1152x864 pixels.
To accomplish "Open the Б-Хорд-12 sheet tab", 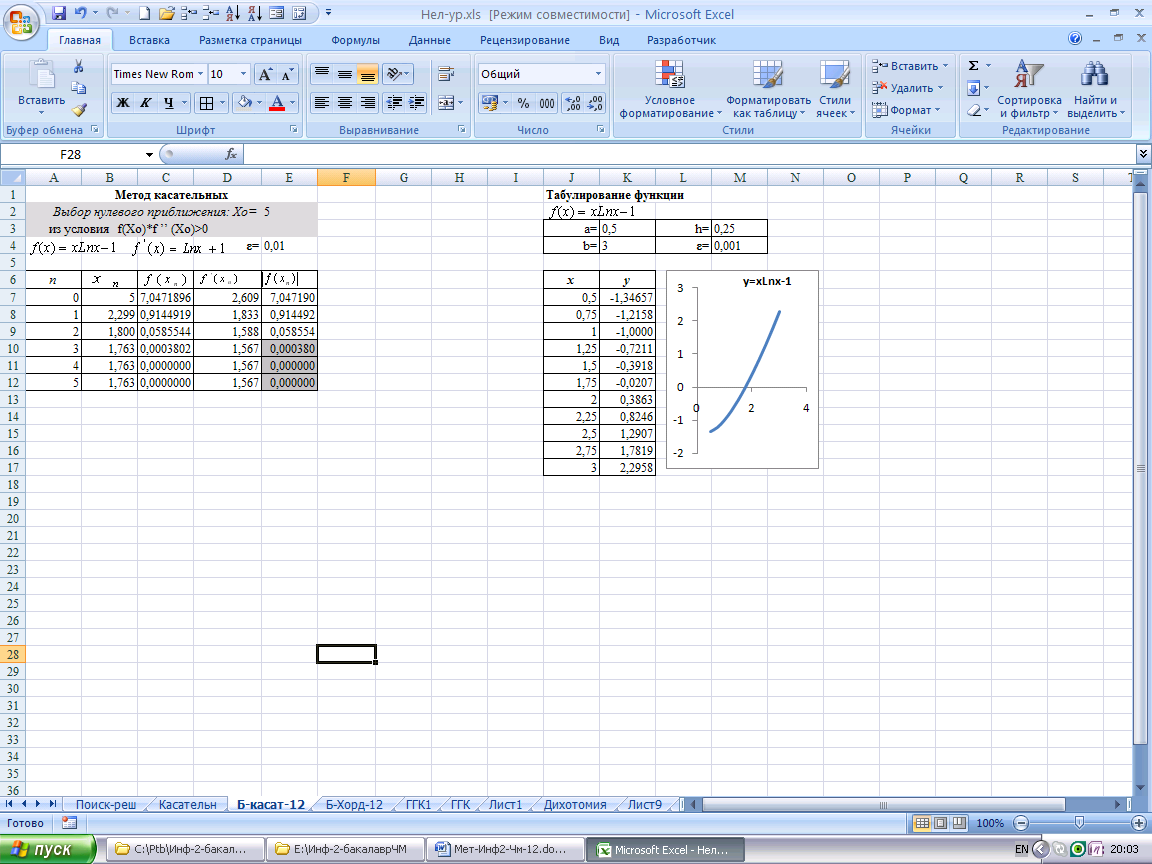I will [354, 805].
